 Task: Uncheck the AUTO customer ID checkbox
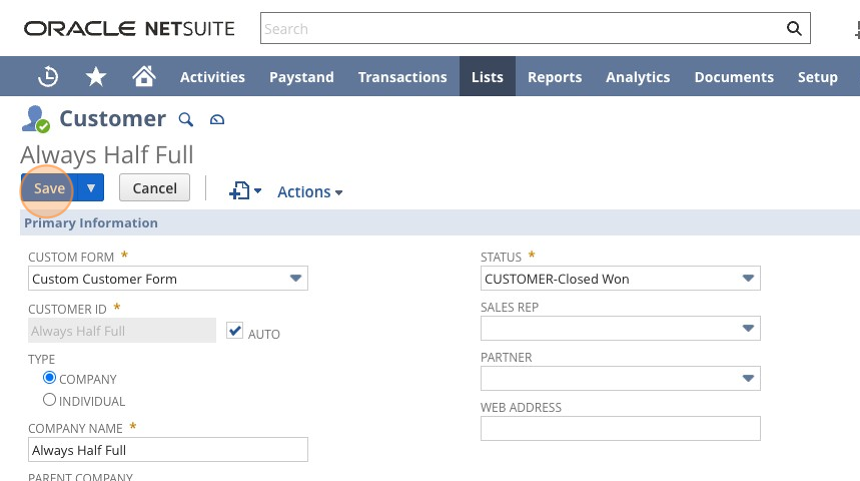(x=235, y=331)
